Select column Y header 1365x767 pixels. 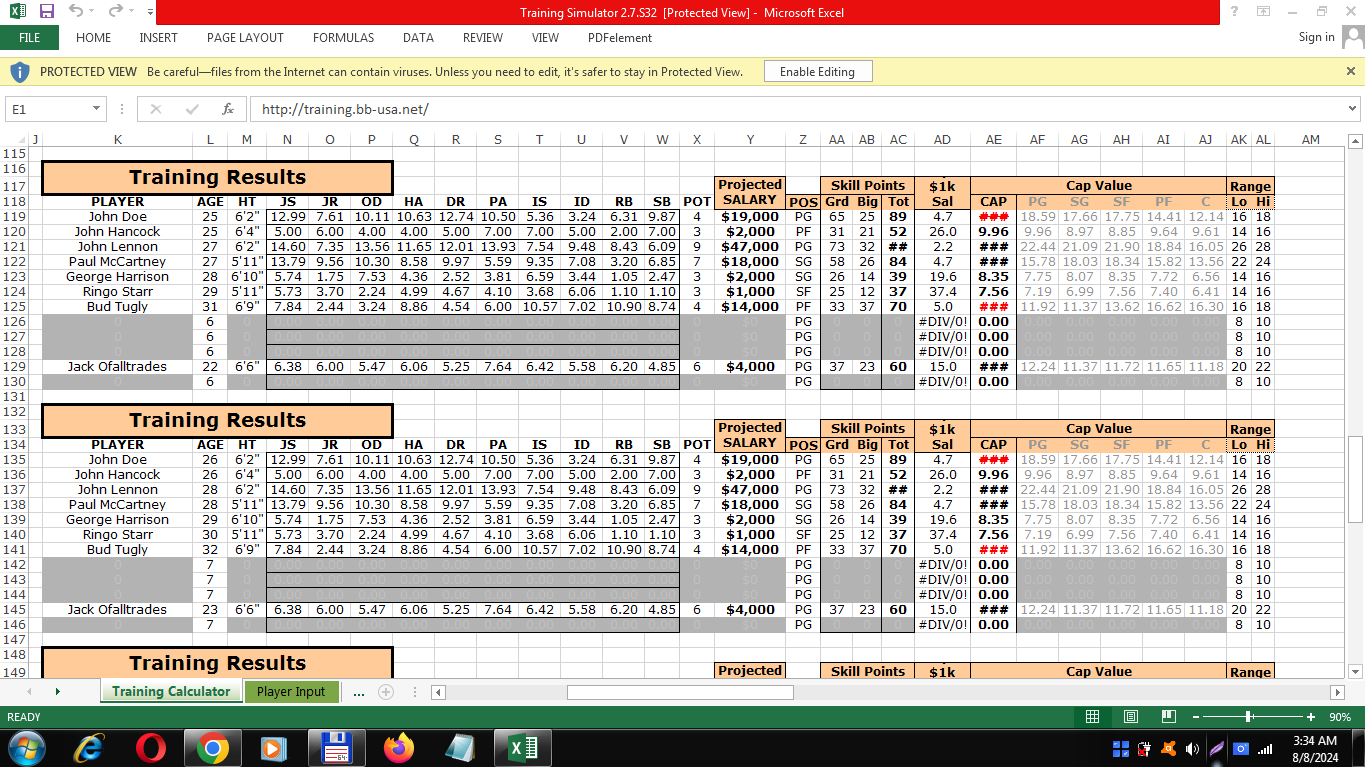[750, 140]
